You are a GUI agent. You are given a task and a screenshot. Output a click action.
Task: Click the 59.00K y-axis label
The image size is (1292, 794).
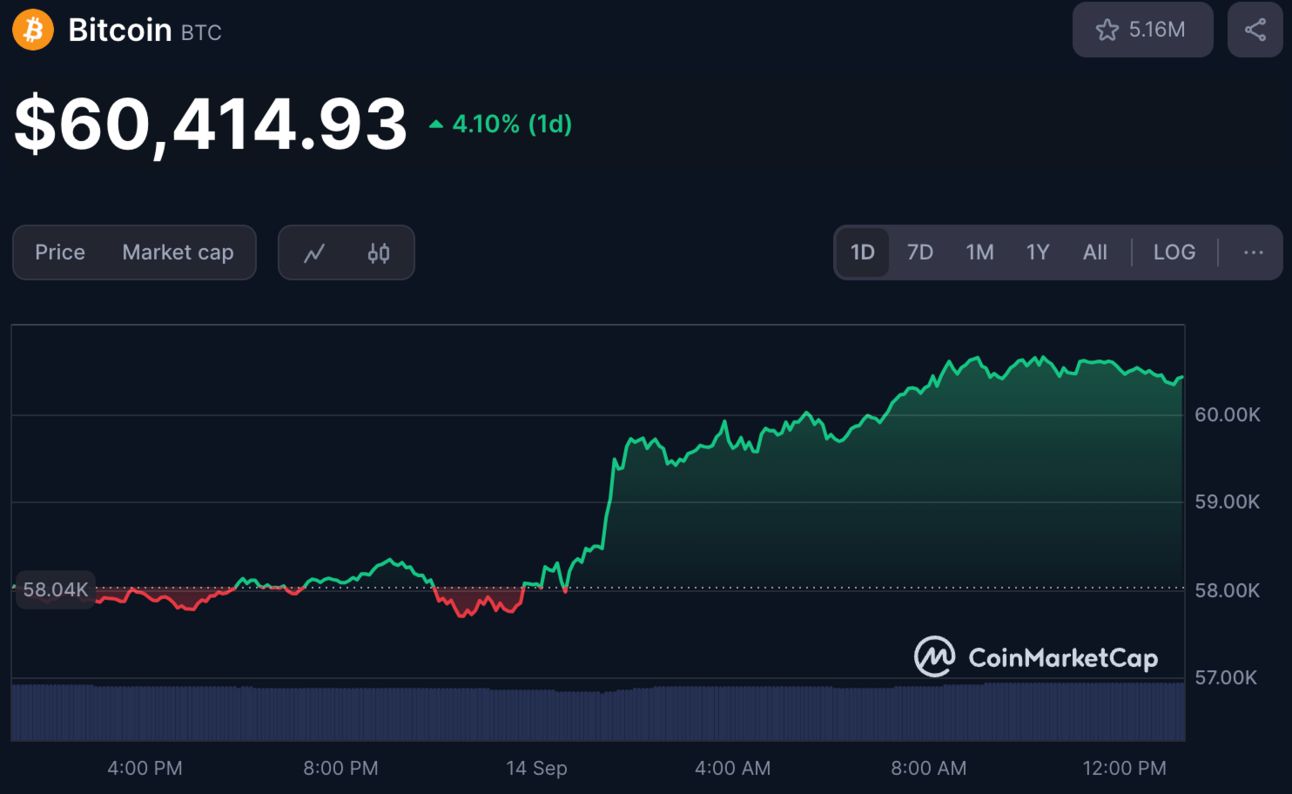click(1227, 502)
